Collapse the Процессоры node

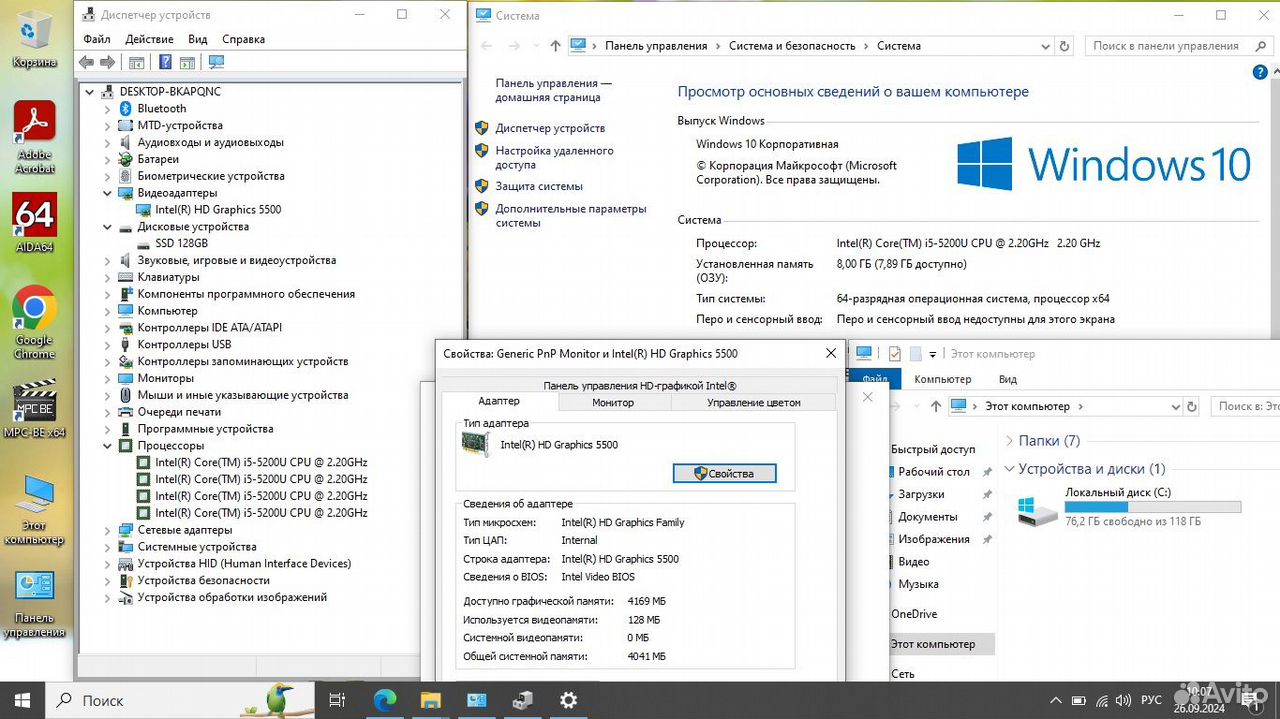108,446
